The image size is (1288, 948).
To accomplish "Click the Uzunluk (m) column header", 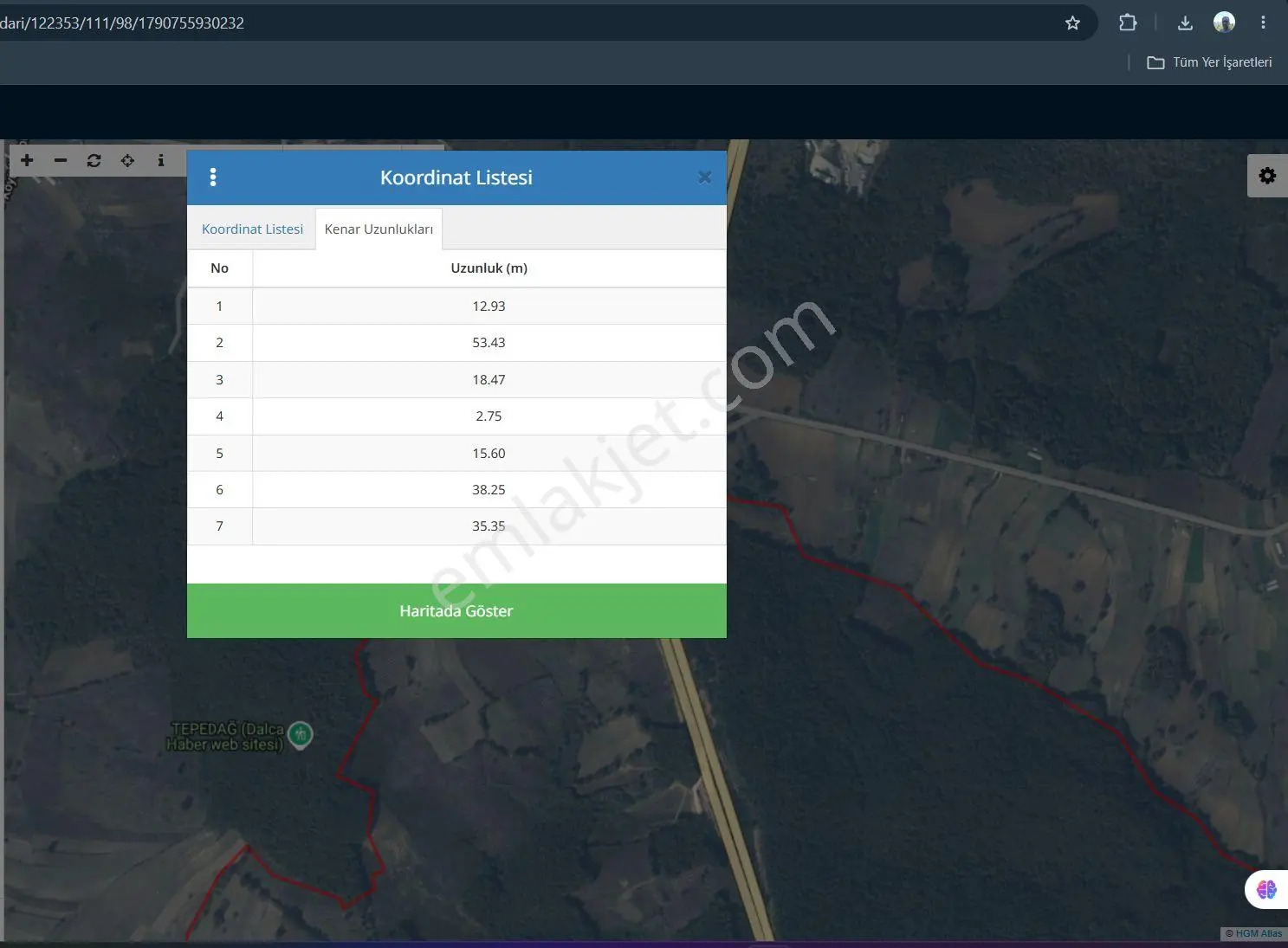I will (x=489, y=268).
